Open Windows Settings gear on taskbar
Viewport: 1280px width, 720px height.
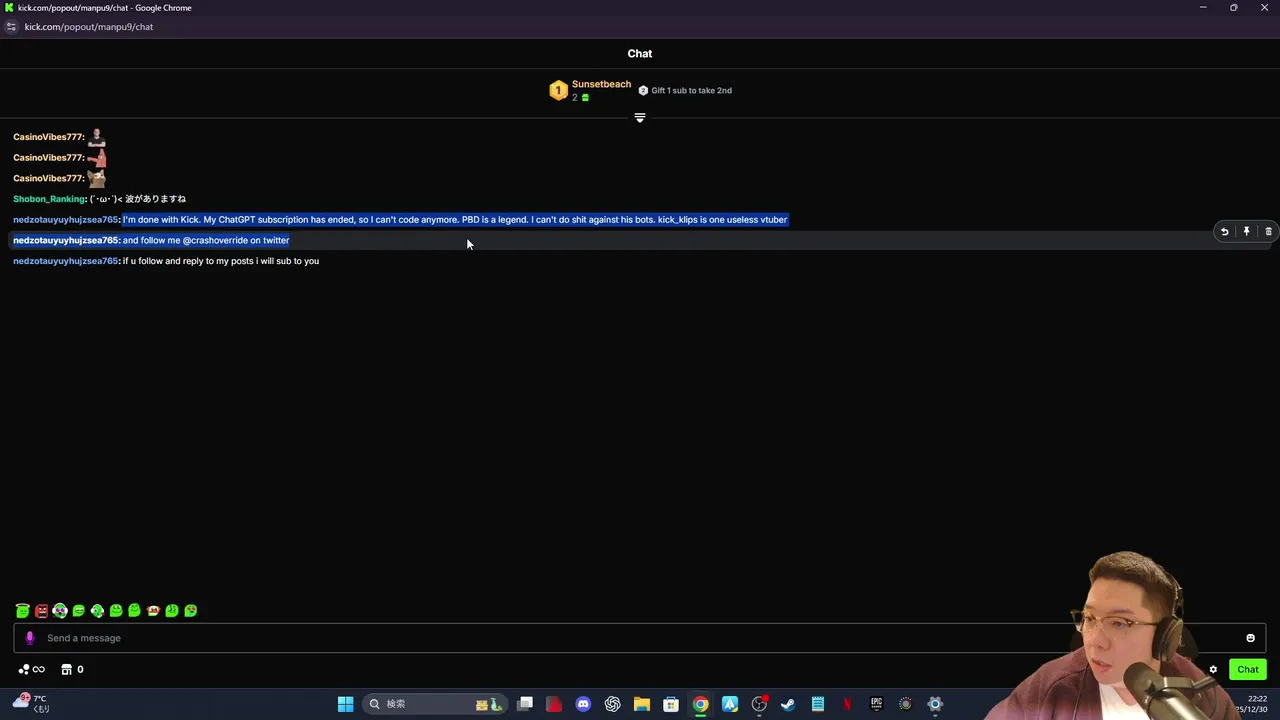[x=935, y=704]
